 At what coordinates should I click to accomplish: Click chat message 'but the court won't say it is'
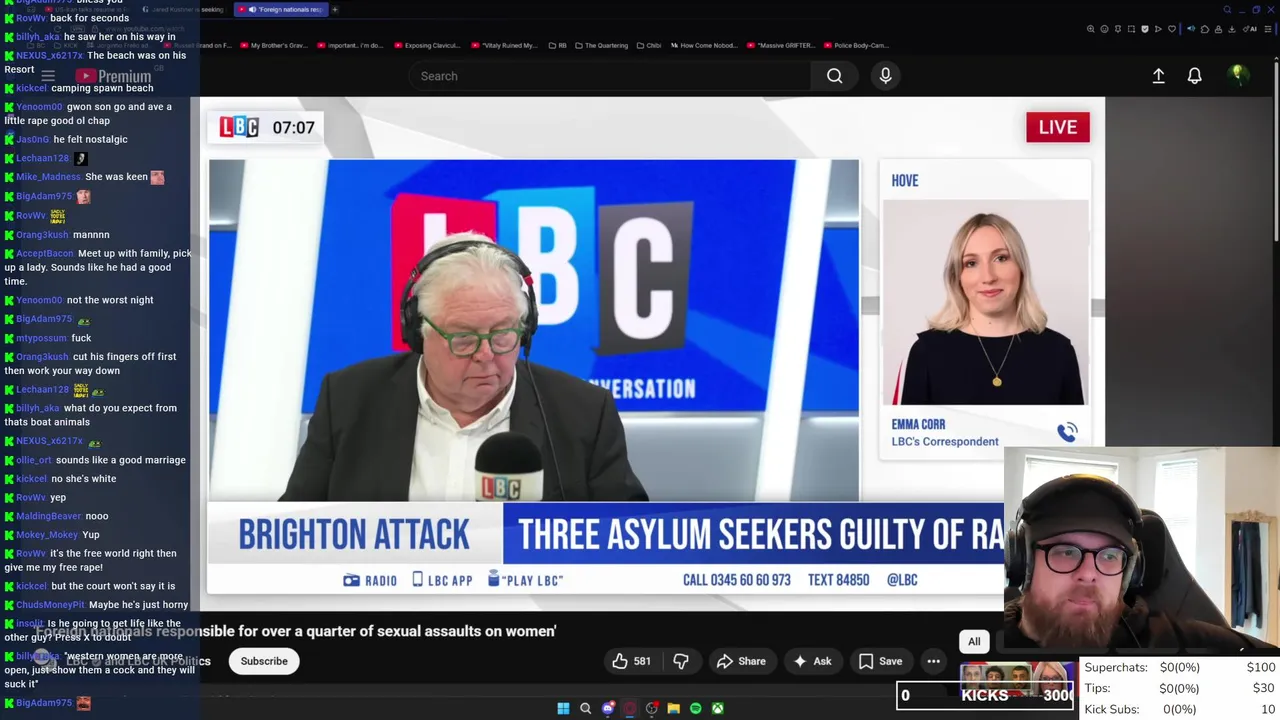[x=113, y=586]
